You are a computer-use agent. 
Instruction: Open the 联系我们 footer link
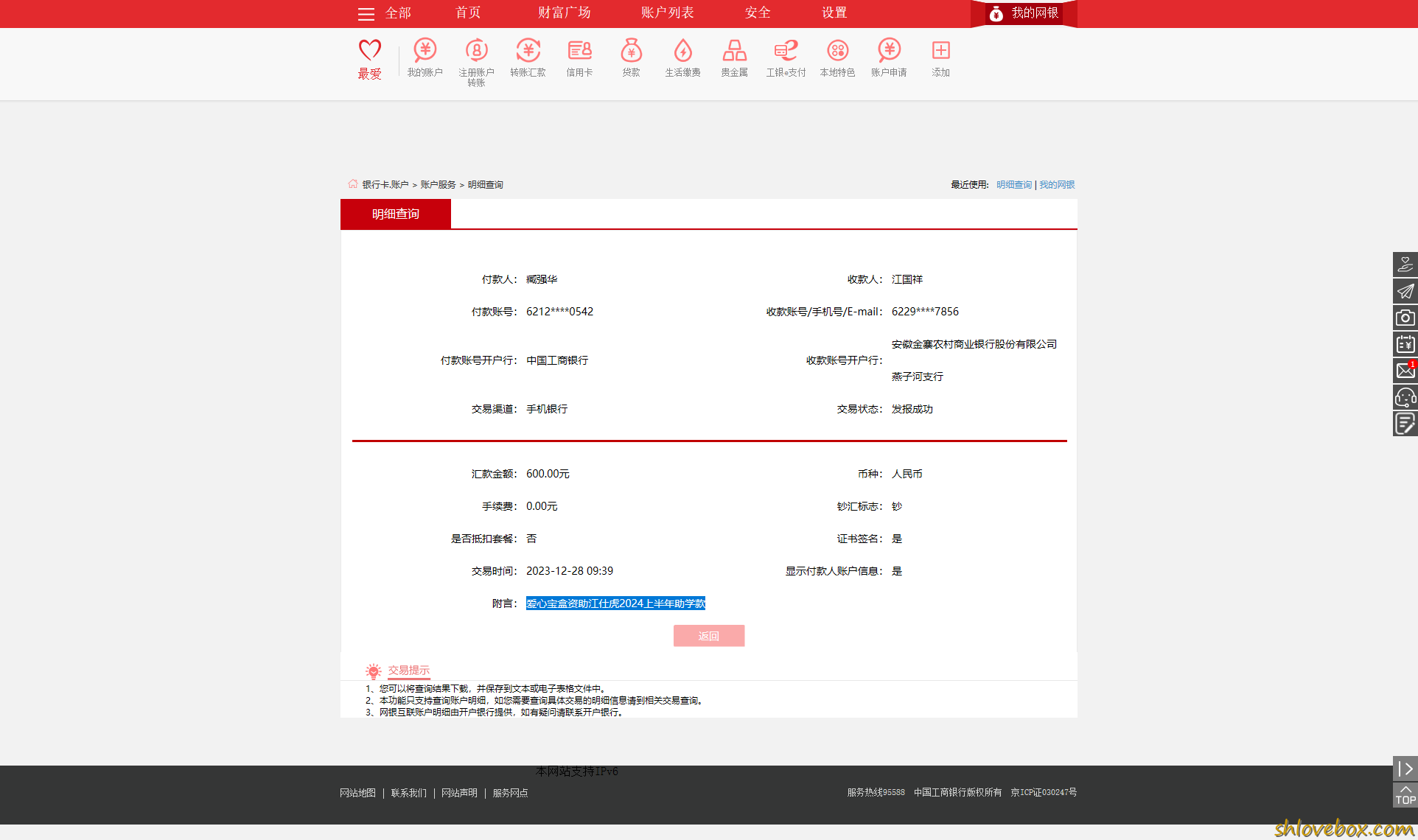[408, 793]
